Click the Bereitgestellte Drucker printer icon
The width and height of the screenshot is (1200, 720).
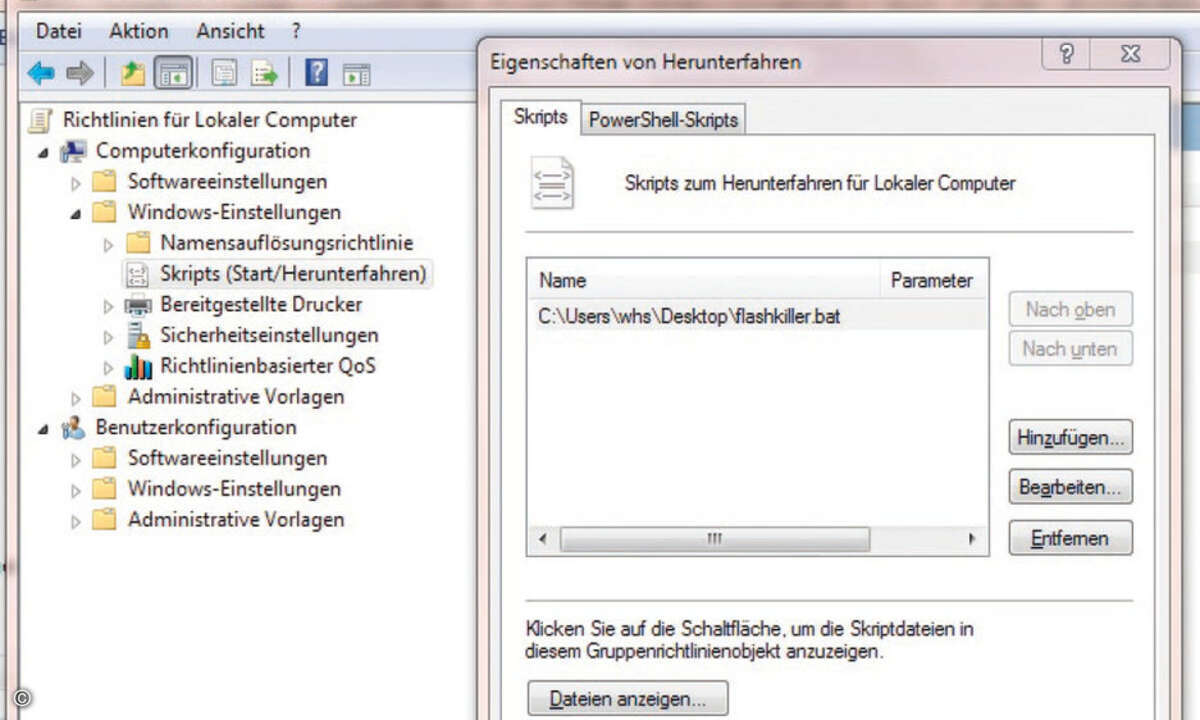click(x=137, y=305)
